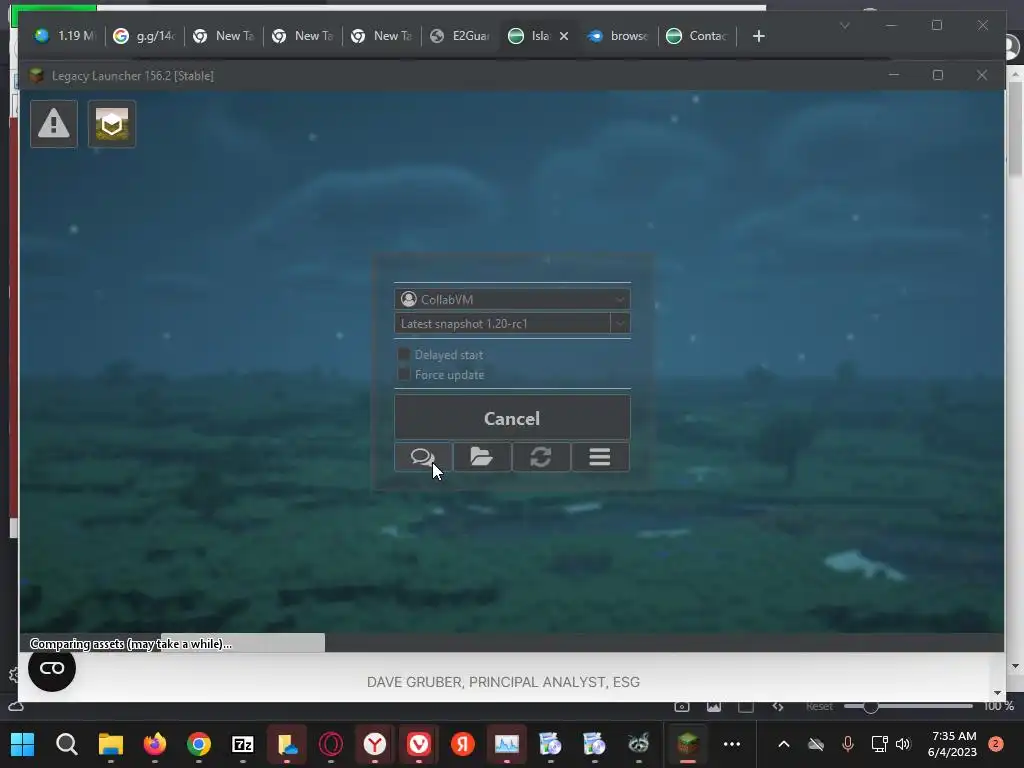Switch to the g.g/14 Google tab
Image resolution: width=1024 pixels, height=768 pixels.
pyautogui.click(x=144, y=36)
